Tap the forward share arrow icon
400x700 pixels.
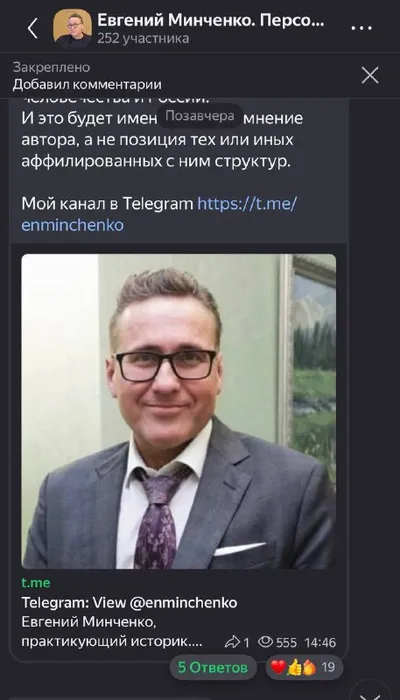[x=232, y=642]
